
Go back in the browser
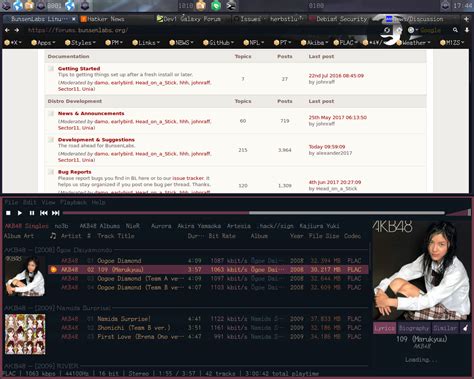coord(7,30)
